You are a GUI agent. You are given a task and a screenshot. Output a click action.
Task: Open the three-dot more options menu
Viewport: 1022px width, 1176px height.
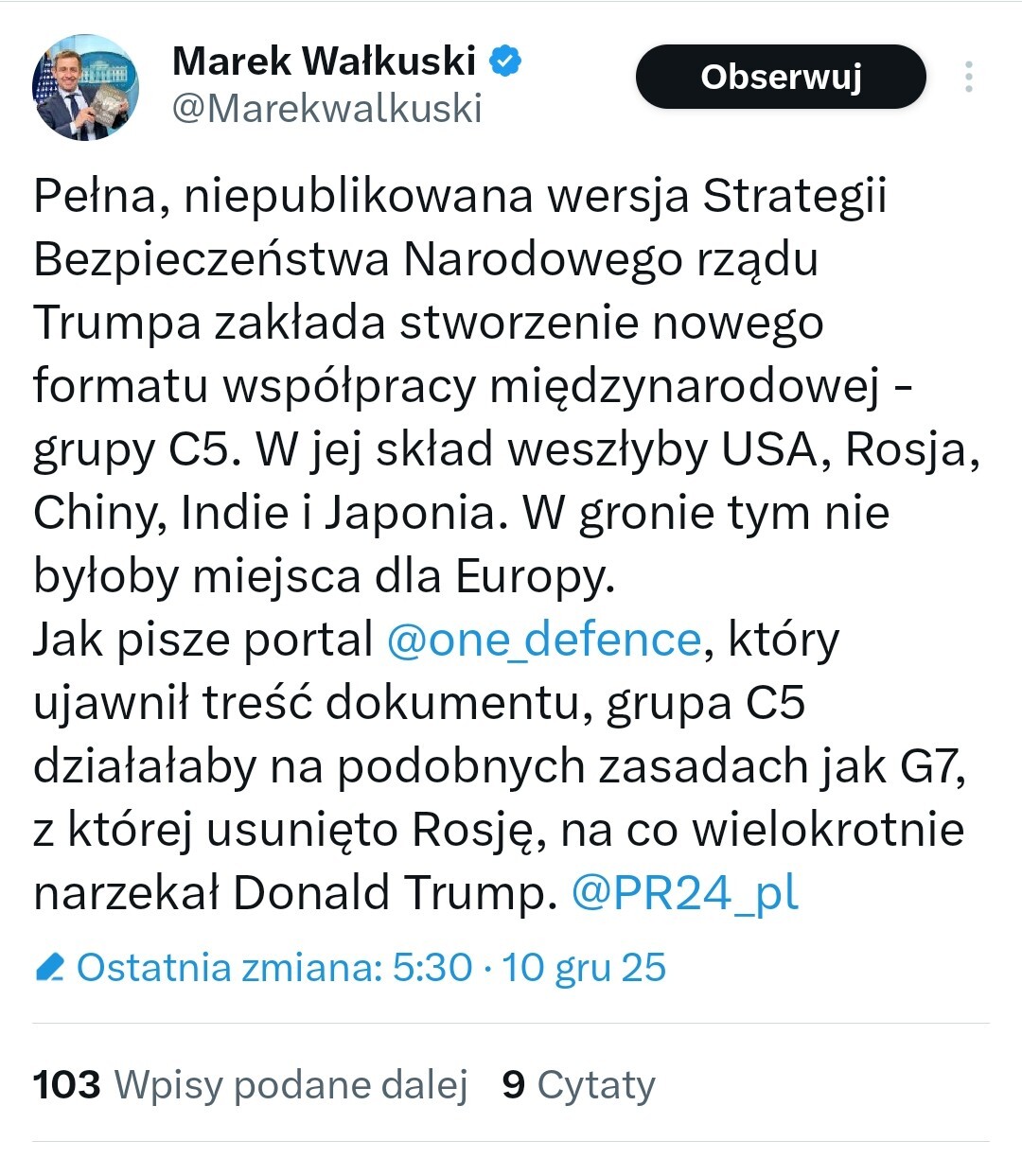pyautogui.click(x=968, y=78)
